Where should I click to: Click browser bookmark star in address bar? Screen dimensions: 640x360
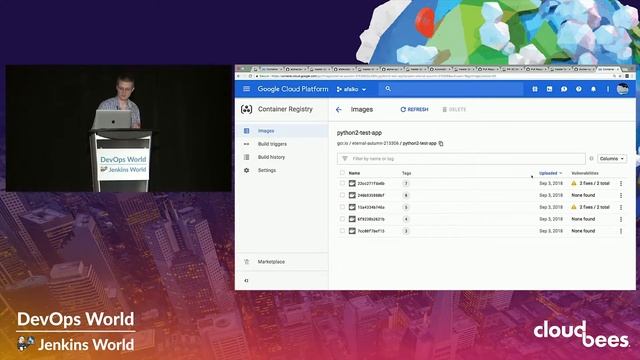(620, 76)
